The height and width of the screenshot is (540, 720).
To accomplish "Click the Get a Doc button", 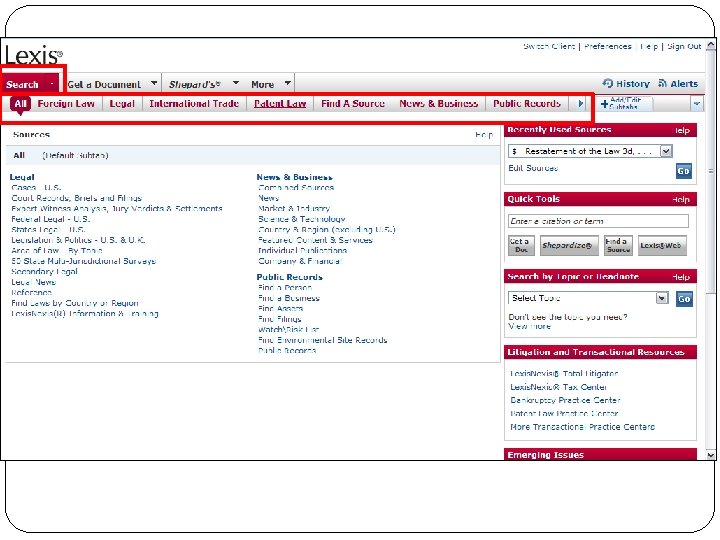I will (x=521, y=245).
